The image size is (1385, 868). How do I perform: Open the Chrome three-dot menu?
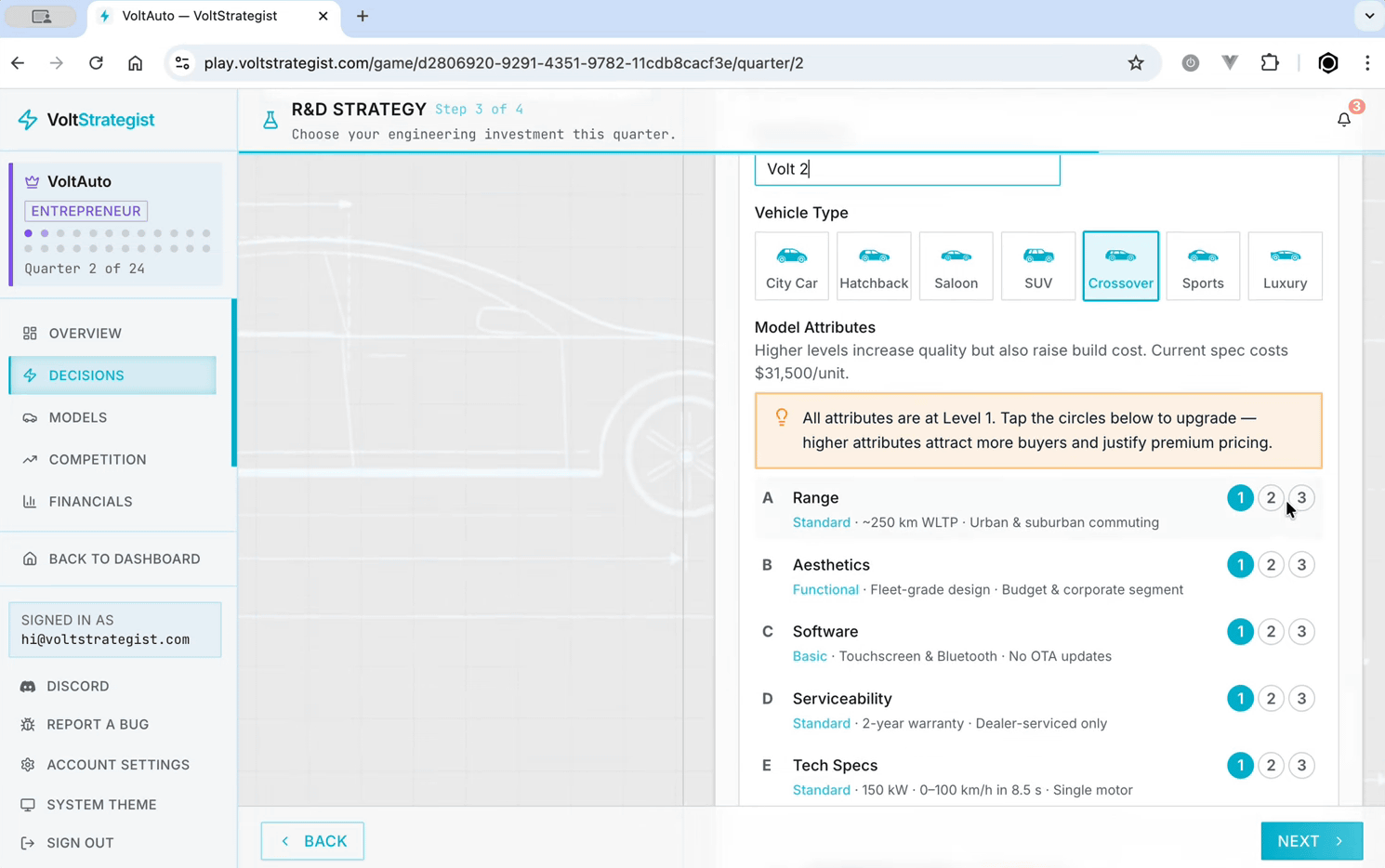(x=1366, y=63)
